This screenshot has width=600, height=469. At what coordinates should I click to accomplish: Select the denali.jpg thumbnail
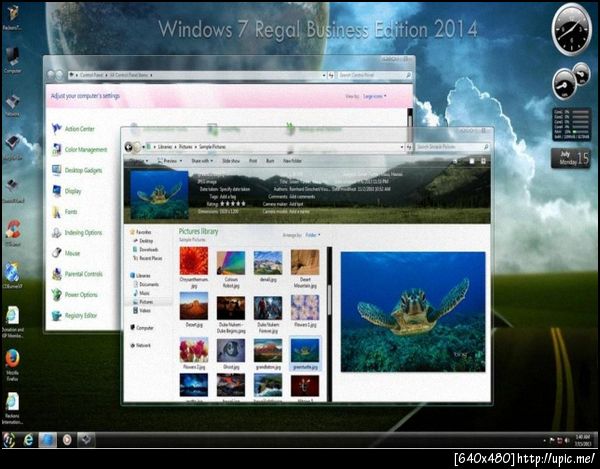point(268,266)
